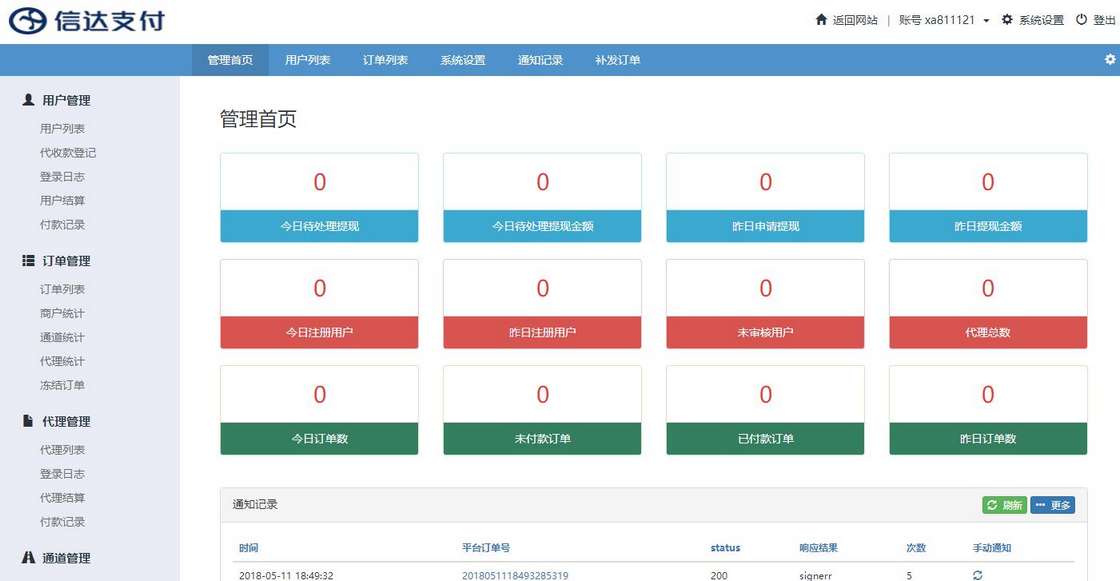
Task: Click the 昨日提现金额 card
Action: [988, 198]
